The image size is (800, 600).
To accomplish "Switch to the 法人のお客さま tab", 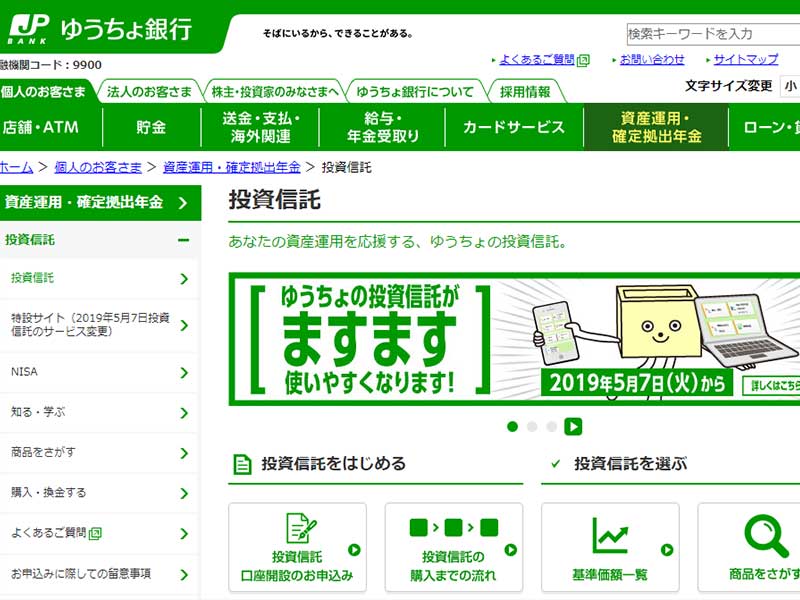I will [x=149, y=92].
